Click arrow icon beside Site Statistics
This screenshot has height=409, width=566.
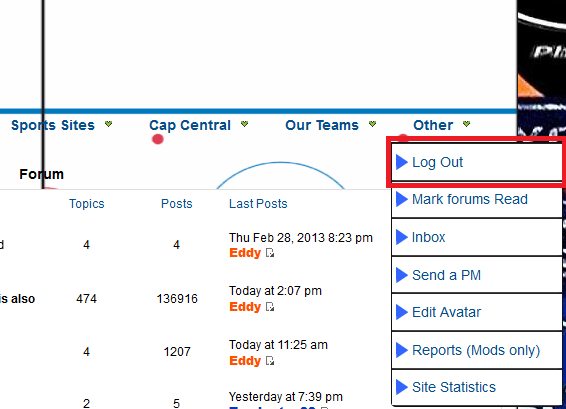point(402,387)
